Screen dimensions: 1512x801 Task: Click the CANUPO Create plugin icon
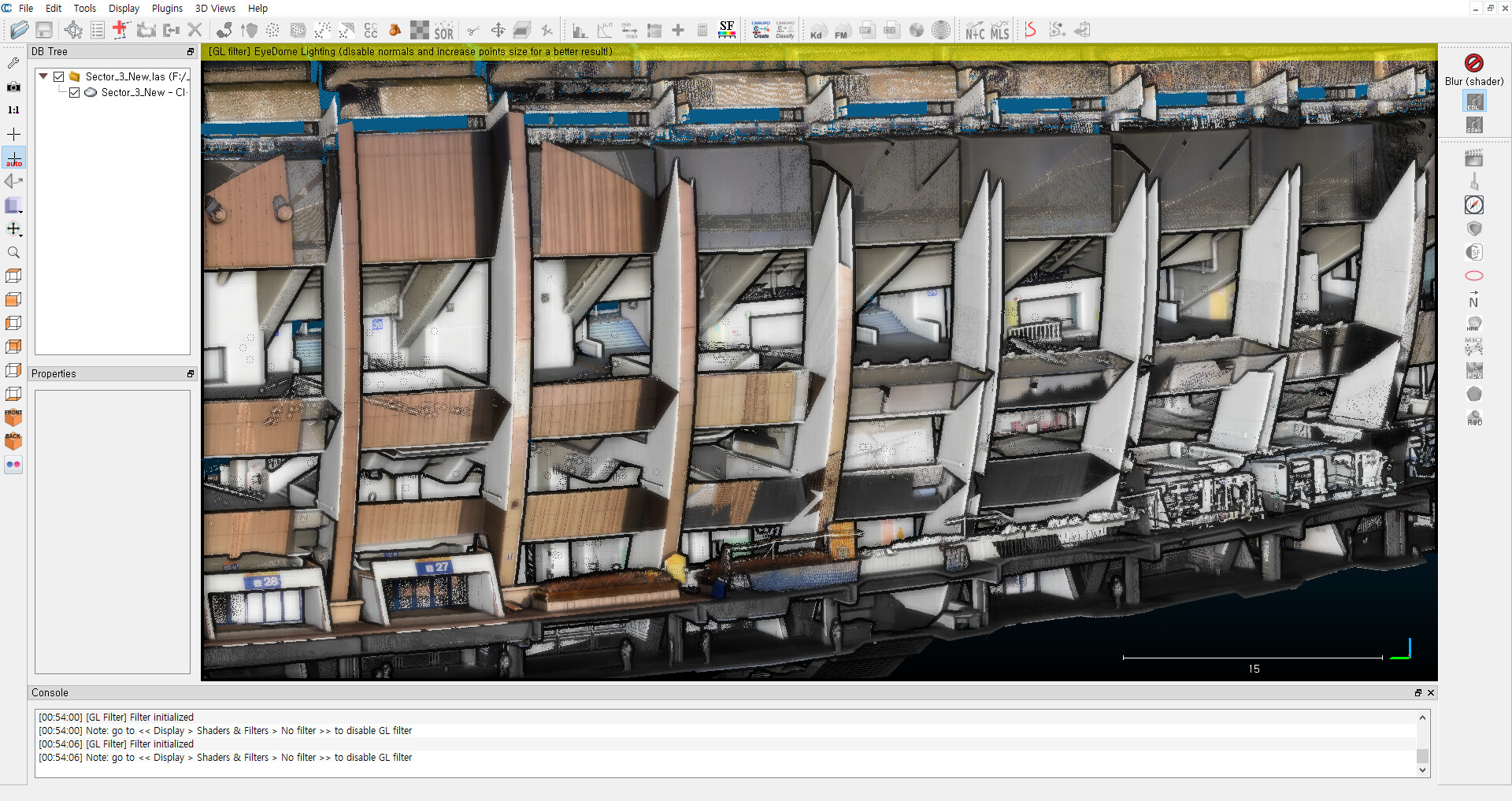(x=761, y=30)
